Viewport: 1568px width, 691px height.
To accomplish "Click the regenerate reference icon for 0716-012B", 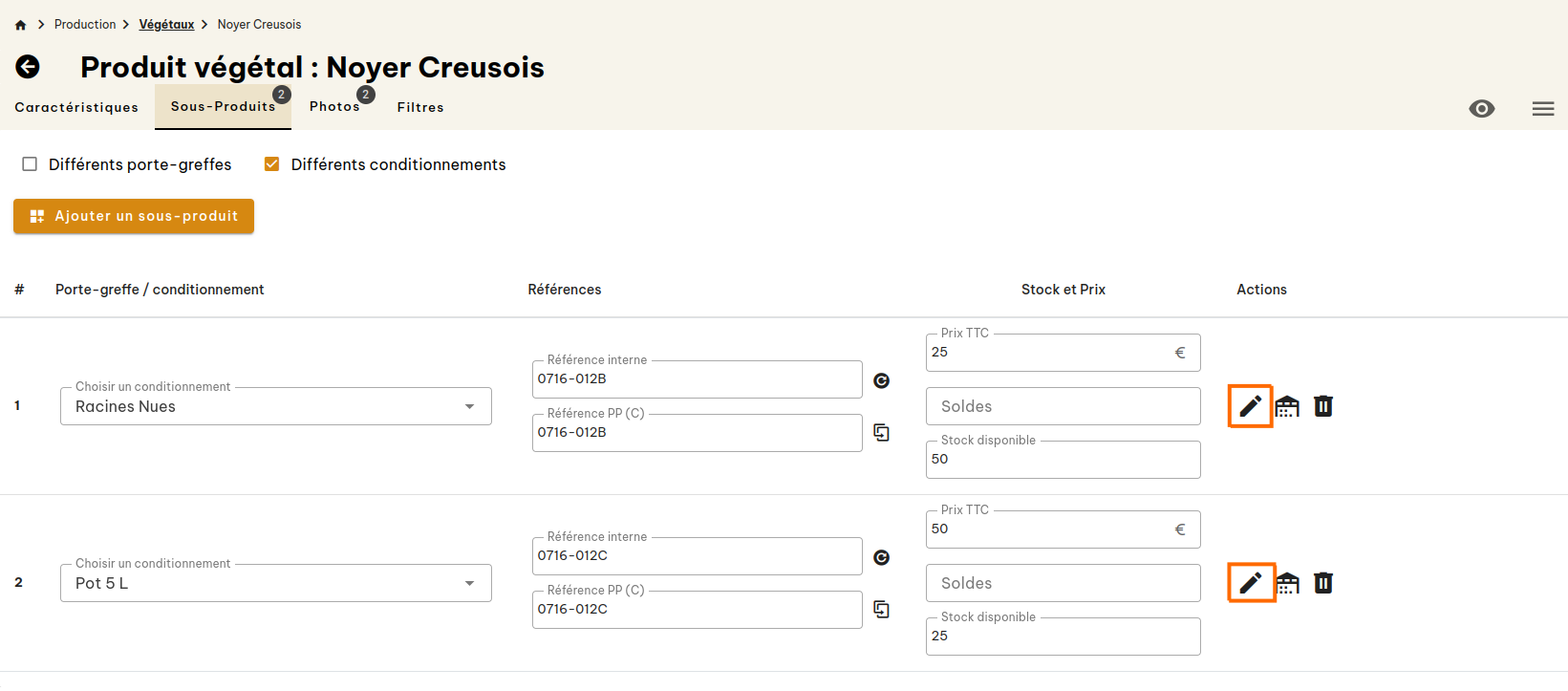I will tap(881, 379).
